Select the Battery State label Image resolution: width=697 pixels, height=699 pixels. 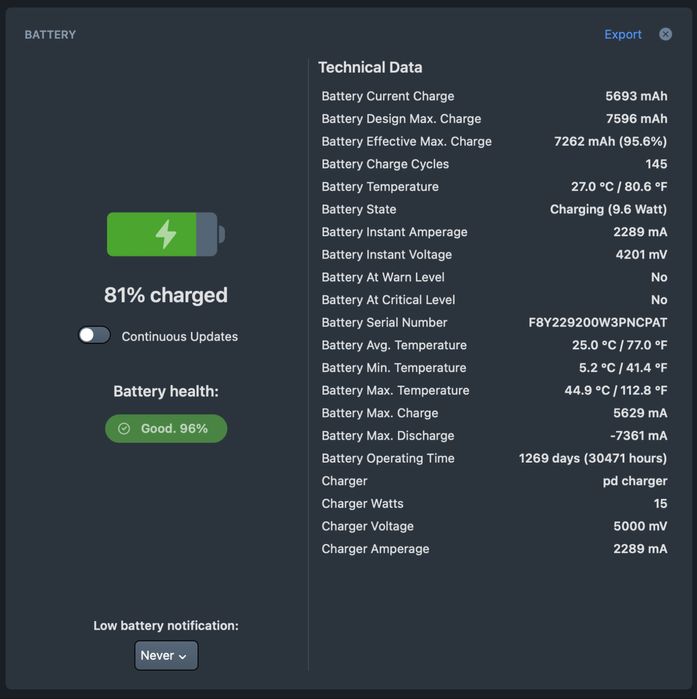pos(359,210)
